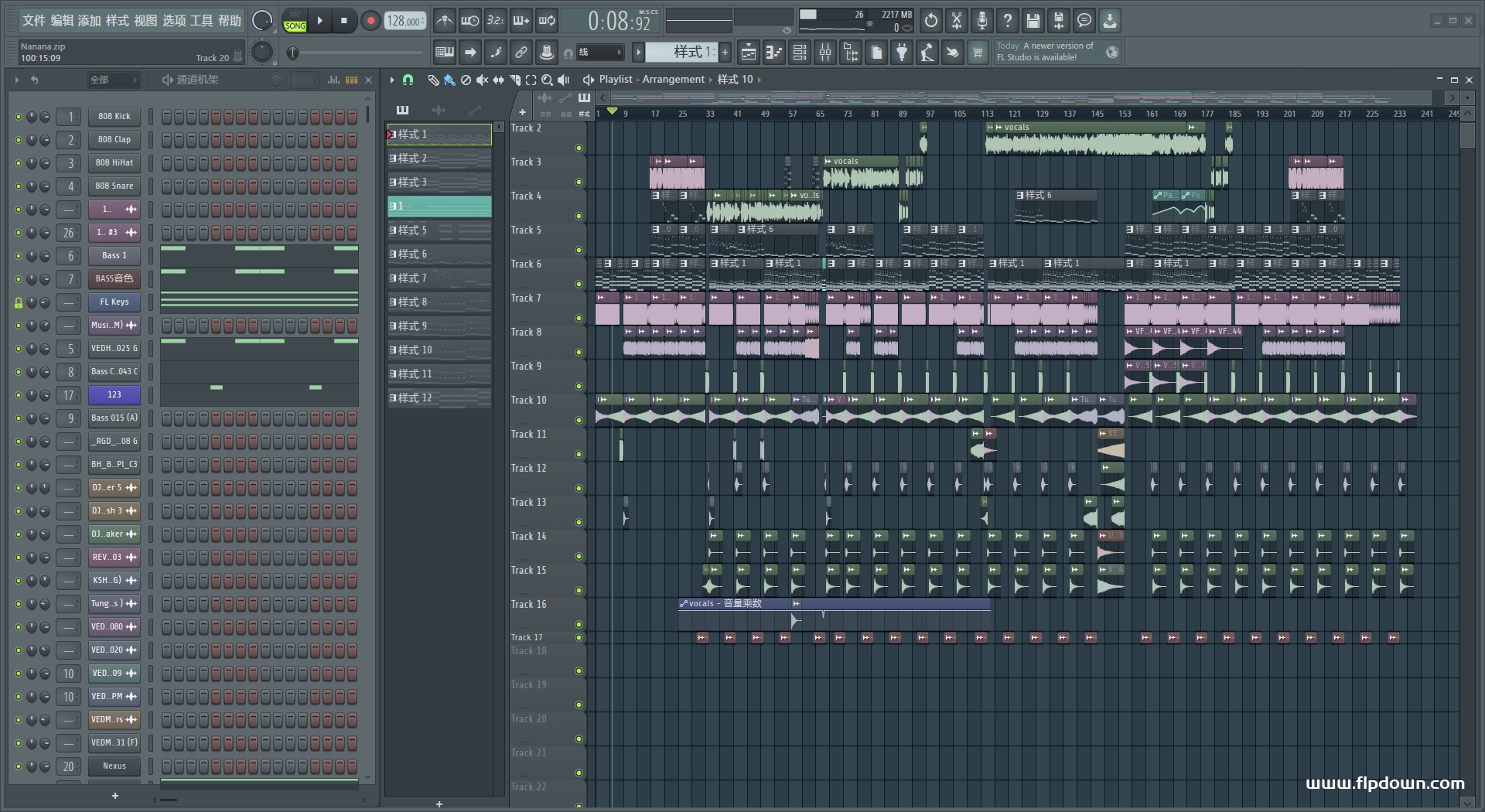Open the Mixer view icon
Image resolution: width=1485 pixels, height=812 pixels.
pos(825,53)
